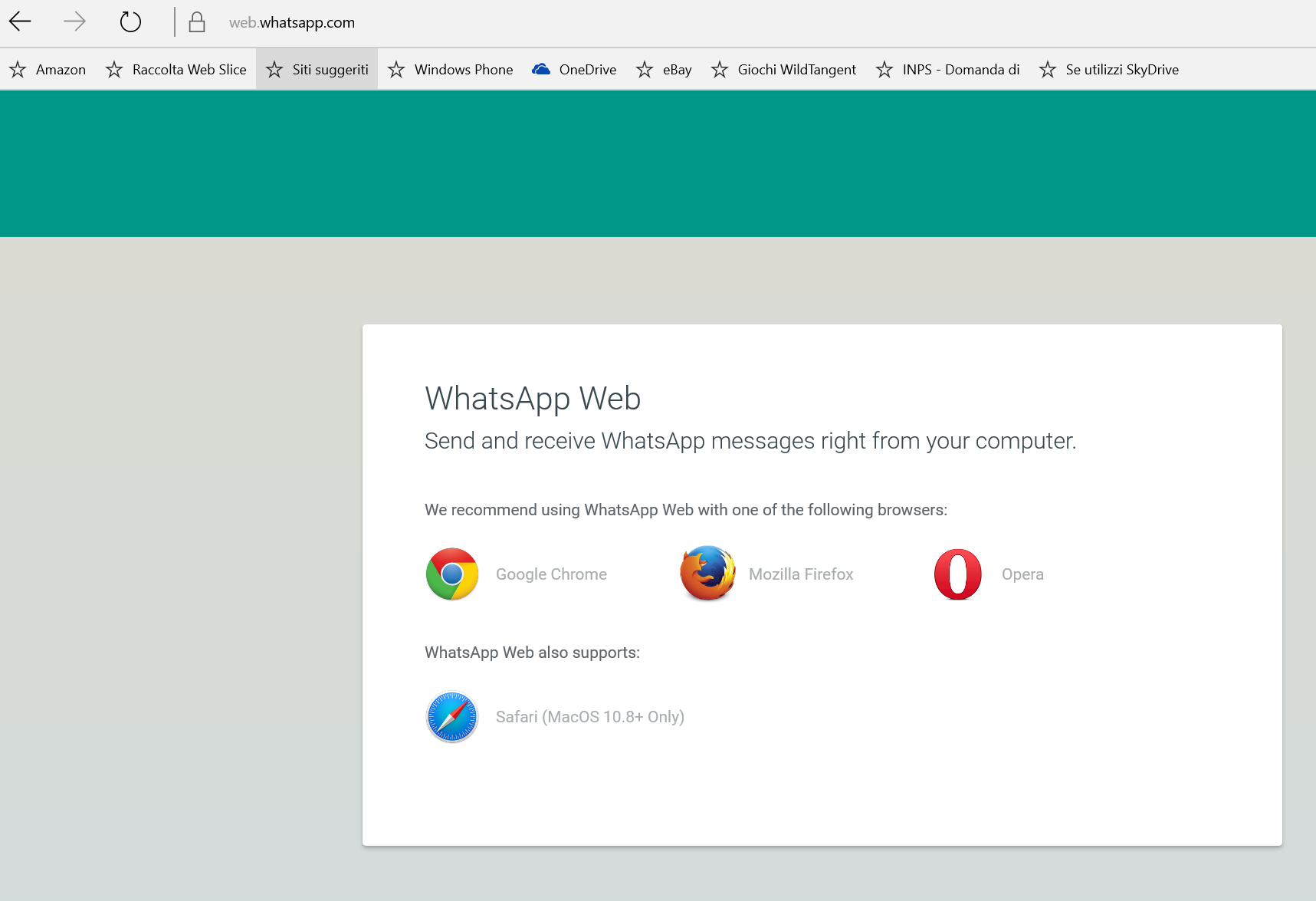Reload the page with refresh icon
1316x901 pixels.
pyautogui.click(x=130, y=22)
